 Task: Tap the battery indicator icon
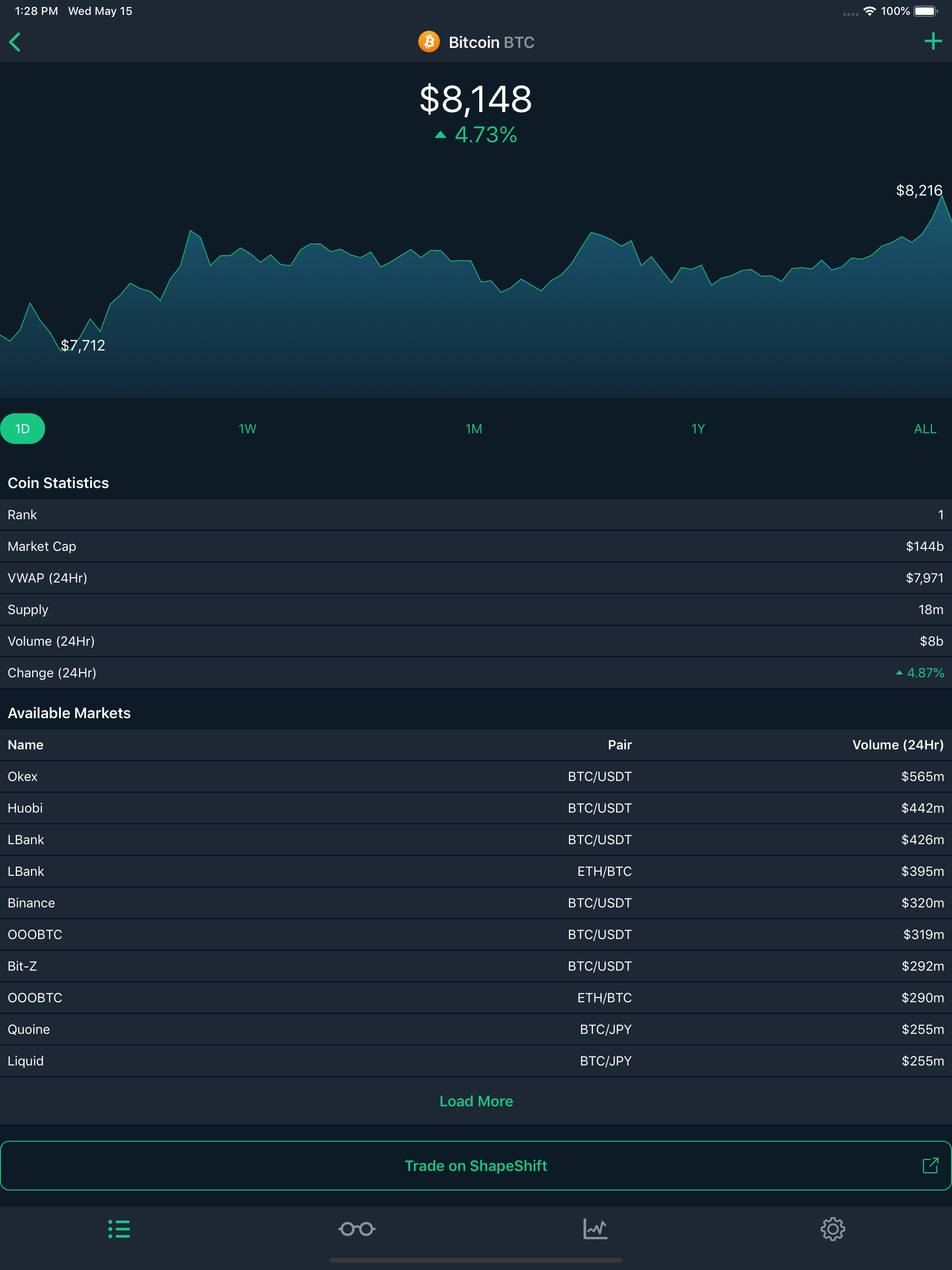(926, 11)
